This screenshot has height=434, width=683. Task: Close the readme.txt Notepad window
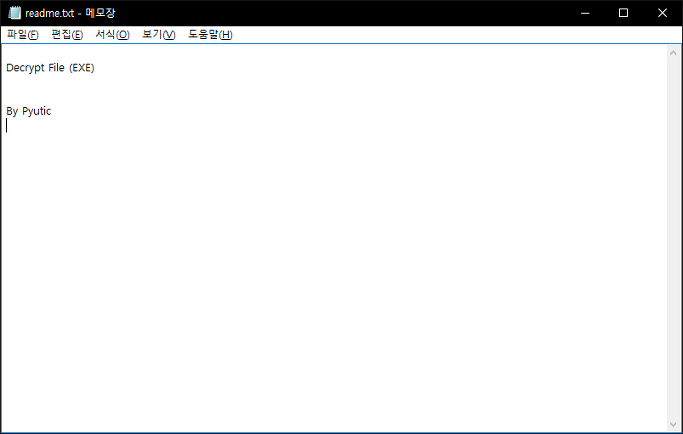662,13
